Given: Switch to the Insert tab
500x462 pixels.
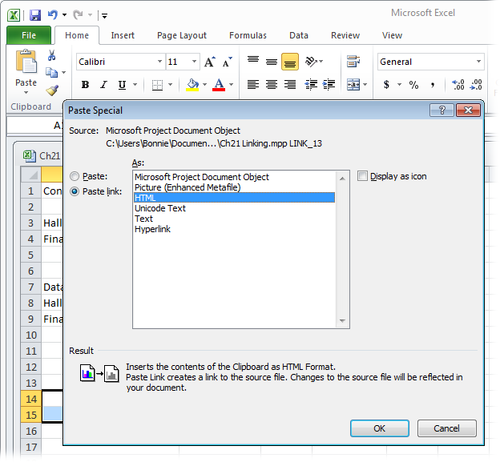Looking at the screenshot, I should coord(123,35).
